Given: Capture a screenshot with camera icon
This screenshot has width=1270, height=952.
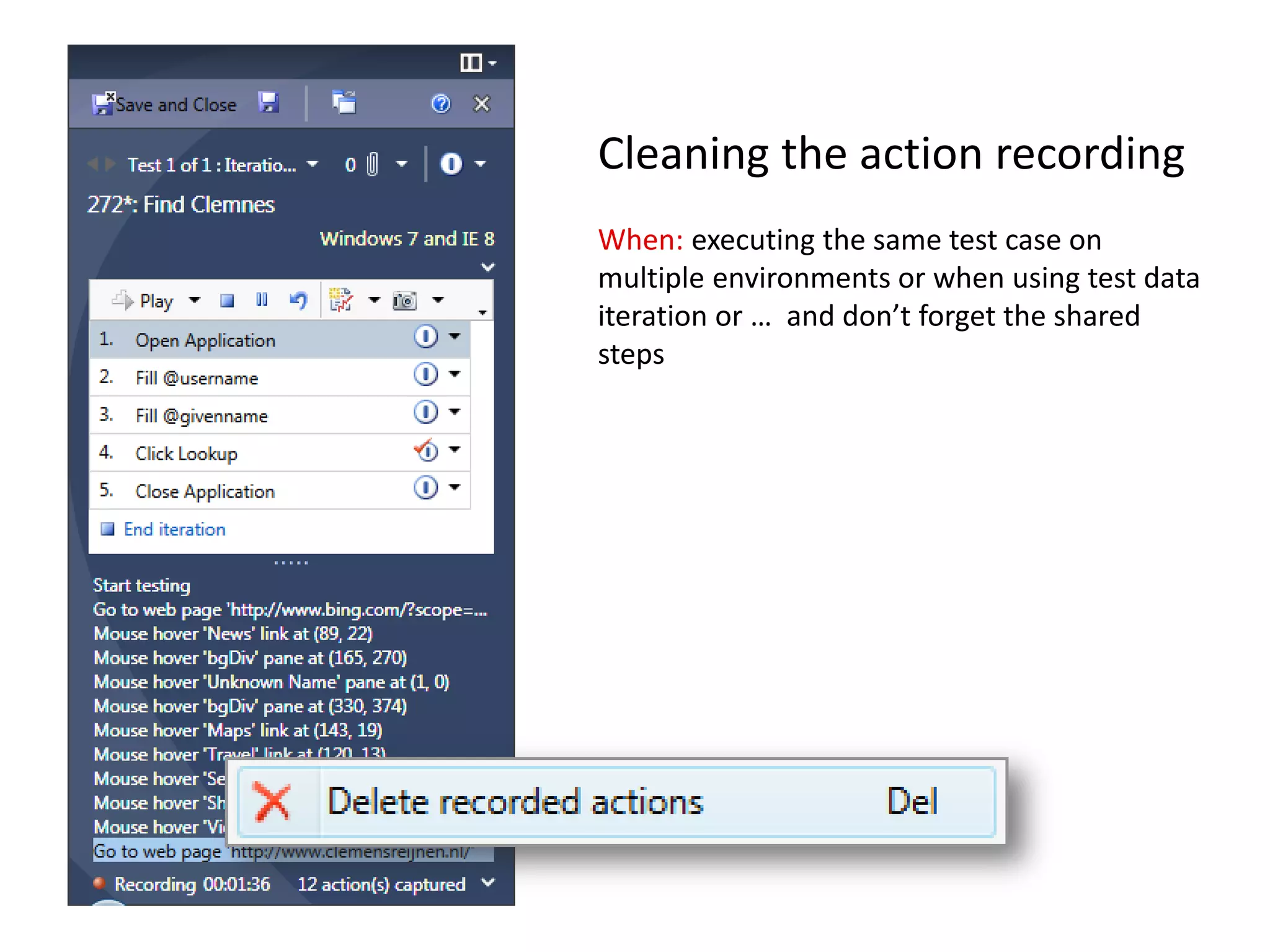Looking at the screenshot, I should (404, 301).
